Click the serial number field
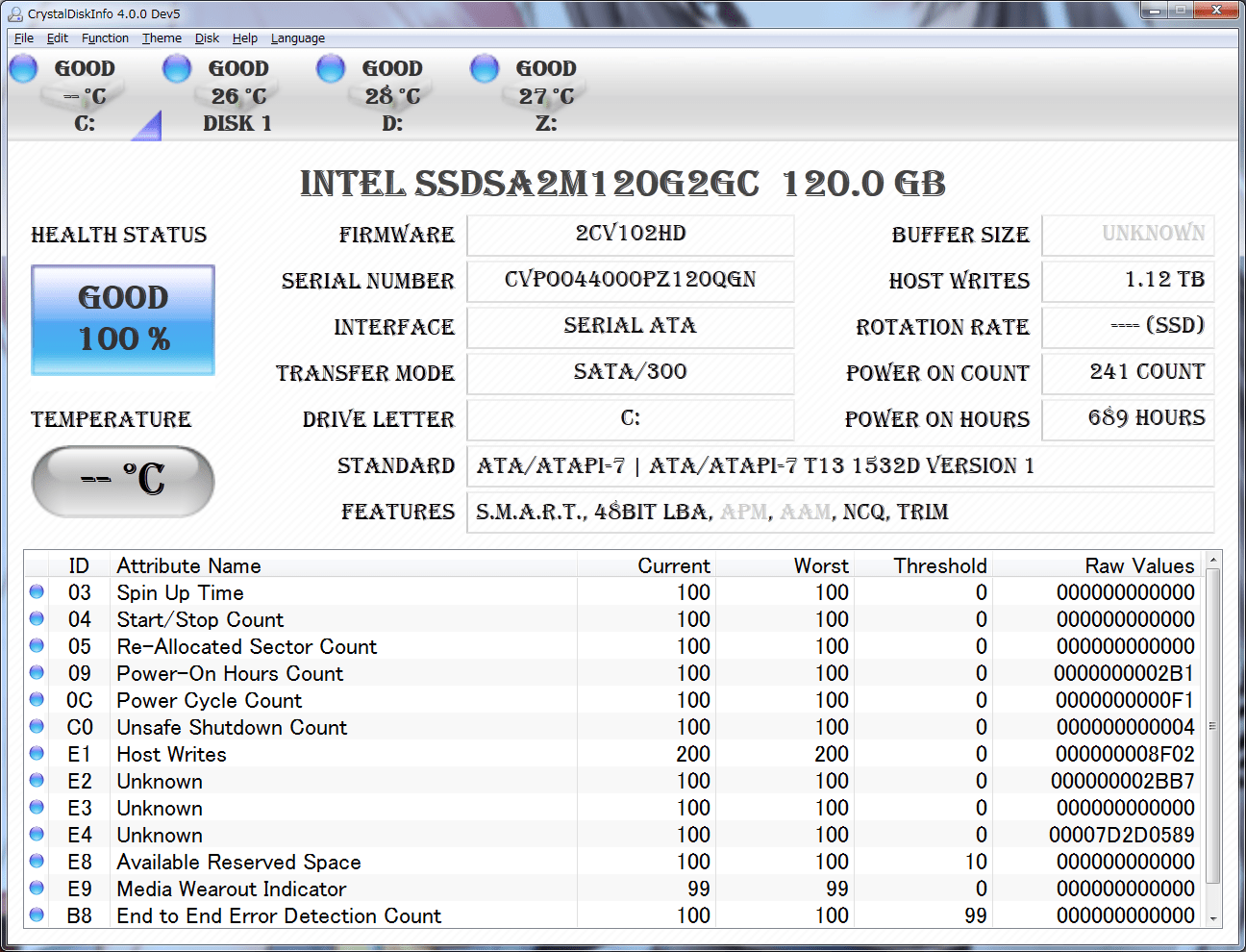The height and width of the screenshot is (952, 1246). pos(631,281)
